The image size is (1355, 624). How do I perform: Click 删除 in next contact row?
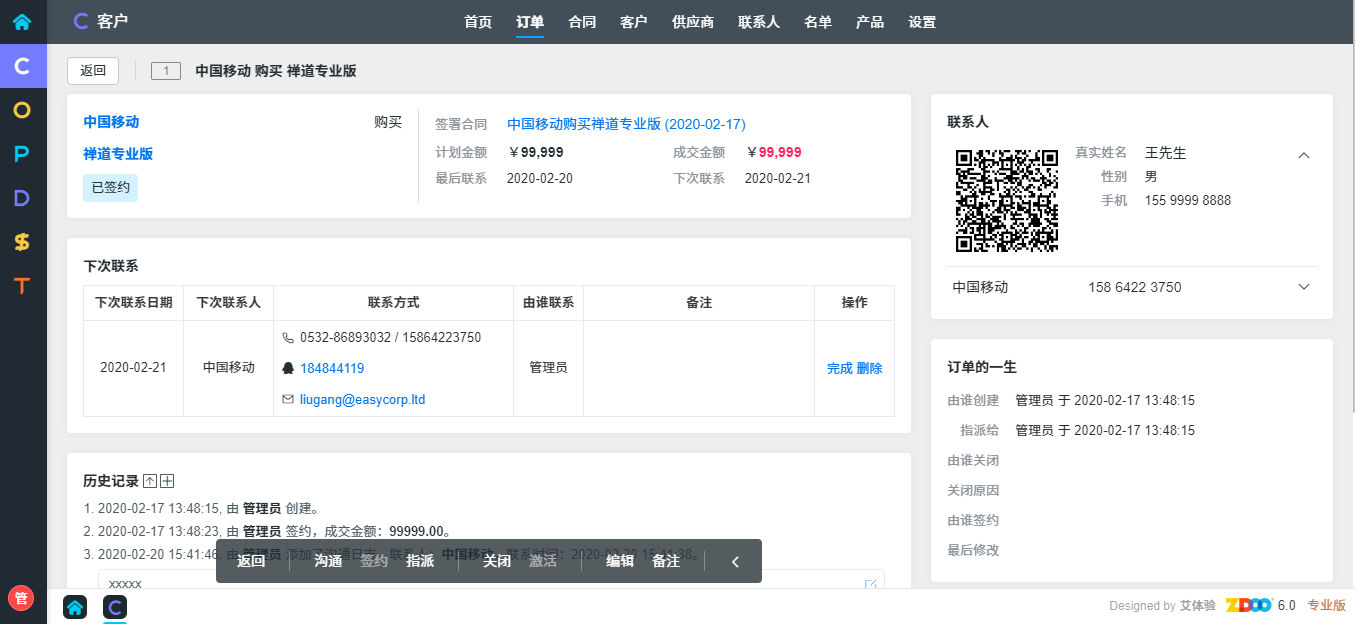[870, 368]
